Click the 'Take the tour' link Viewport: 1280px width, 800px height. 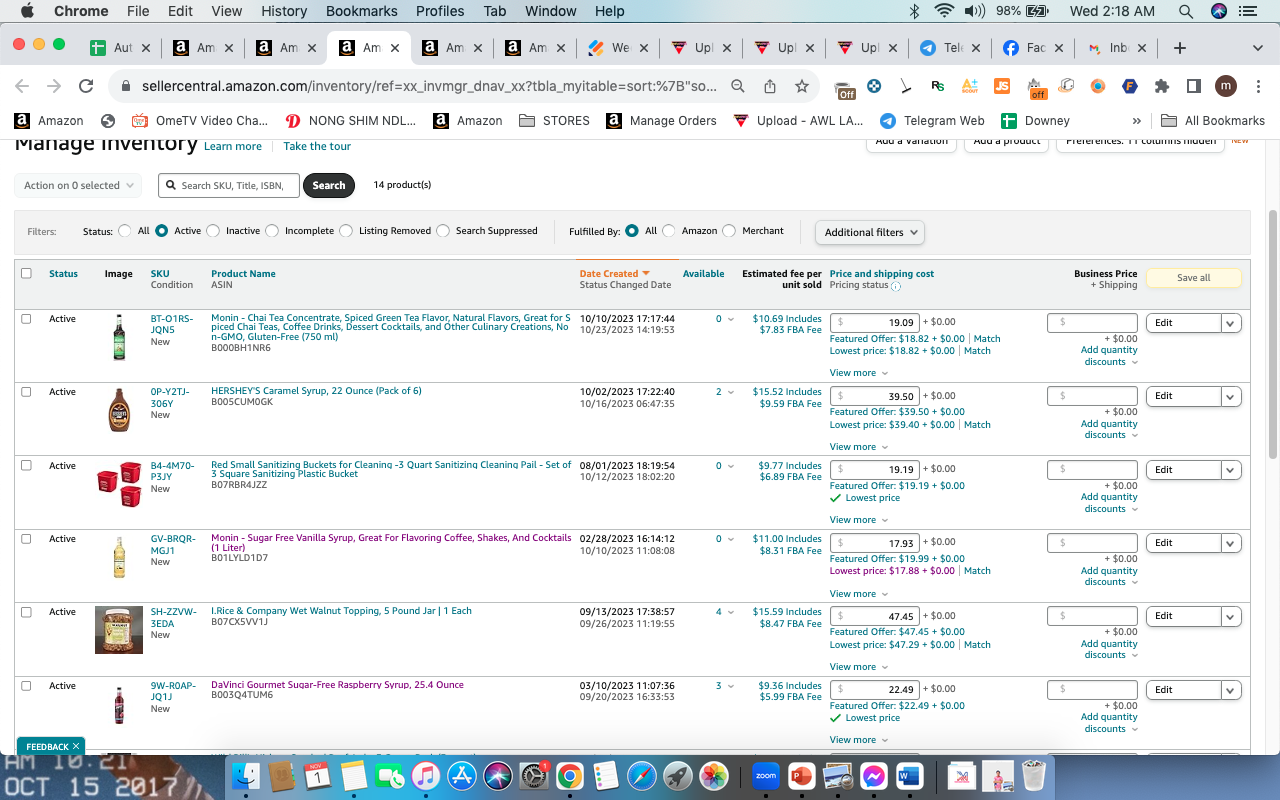(317, 146)
